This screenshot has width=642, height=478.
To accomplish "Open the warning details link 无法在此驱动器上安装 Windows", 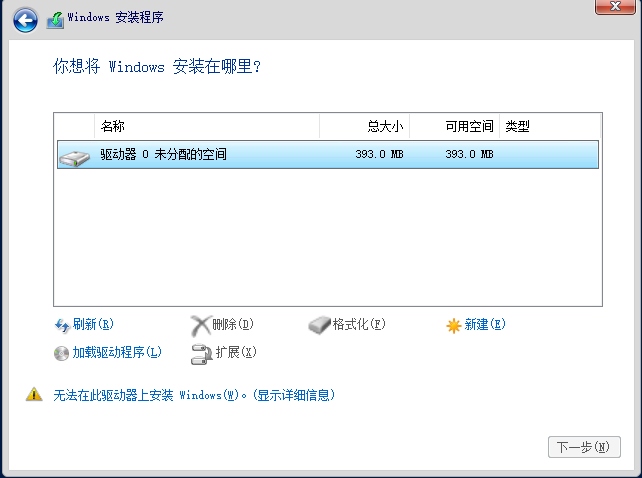I will click(194, 395).
